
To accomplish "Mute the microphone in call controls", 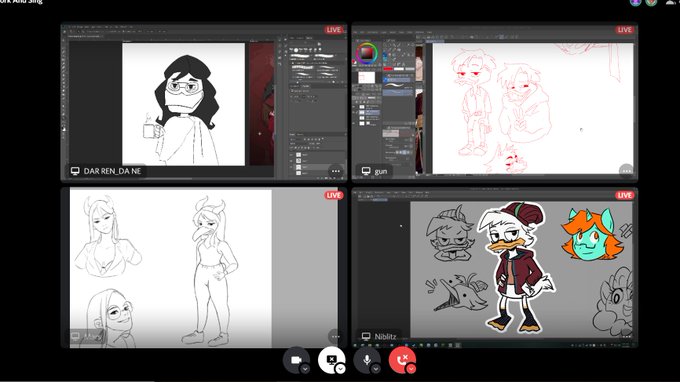I will (x=367, y=360).
